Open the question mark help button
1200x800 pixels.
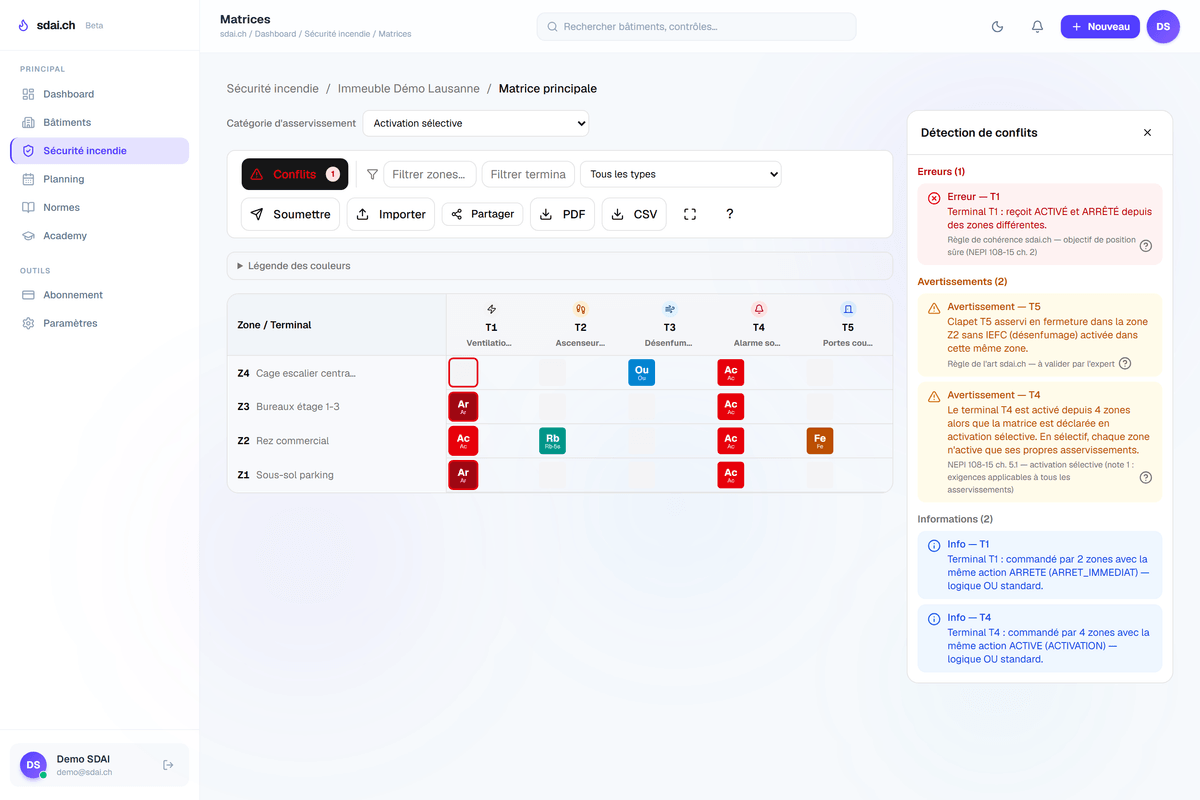[x=730, y=214]
